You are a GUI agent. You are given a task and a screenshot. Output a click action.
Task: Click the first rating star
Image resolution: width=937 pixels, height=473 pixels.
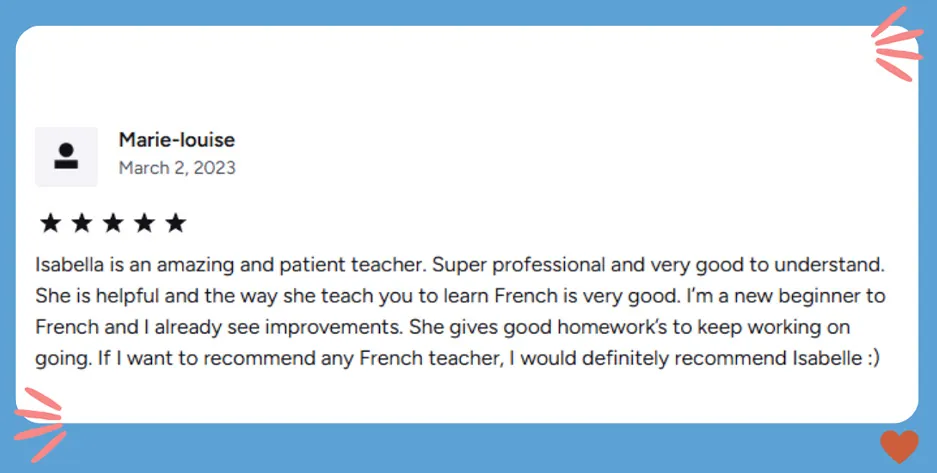[x=50, y=223]
